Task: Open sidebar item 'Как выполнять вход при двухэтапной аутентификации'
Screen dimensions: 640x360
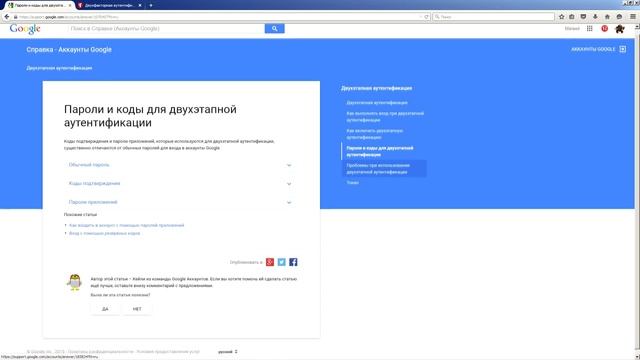Action: pos(385,117)
